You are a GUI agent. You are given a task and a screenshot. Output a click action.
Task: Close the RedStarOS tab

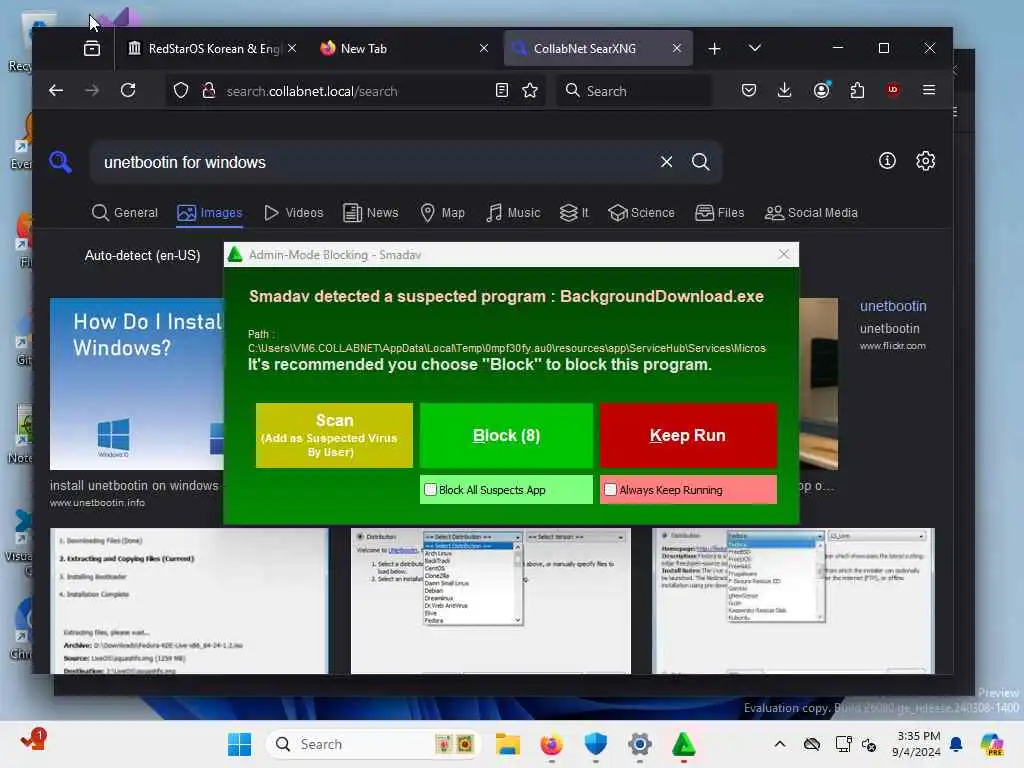tap(293, 48)
